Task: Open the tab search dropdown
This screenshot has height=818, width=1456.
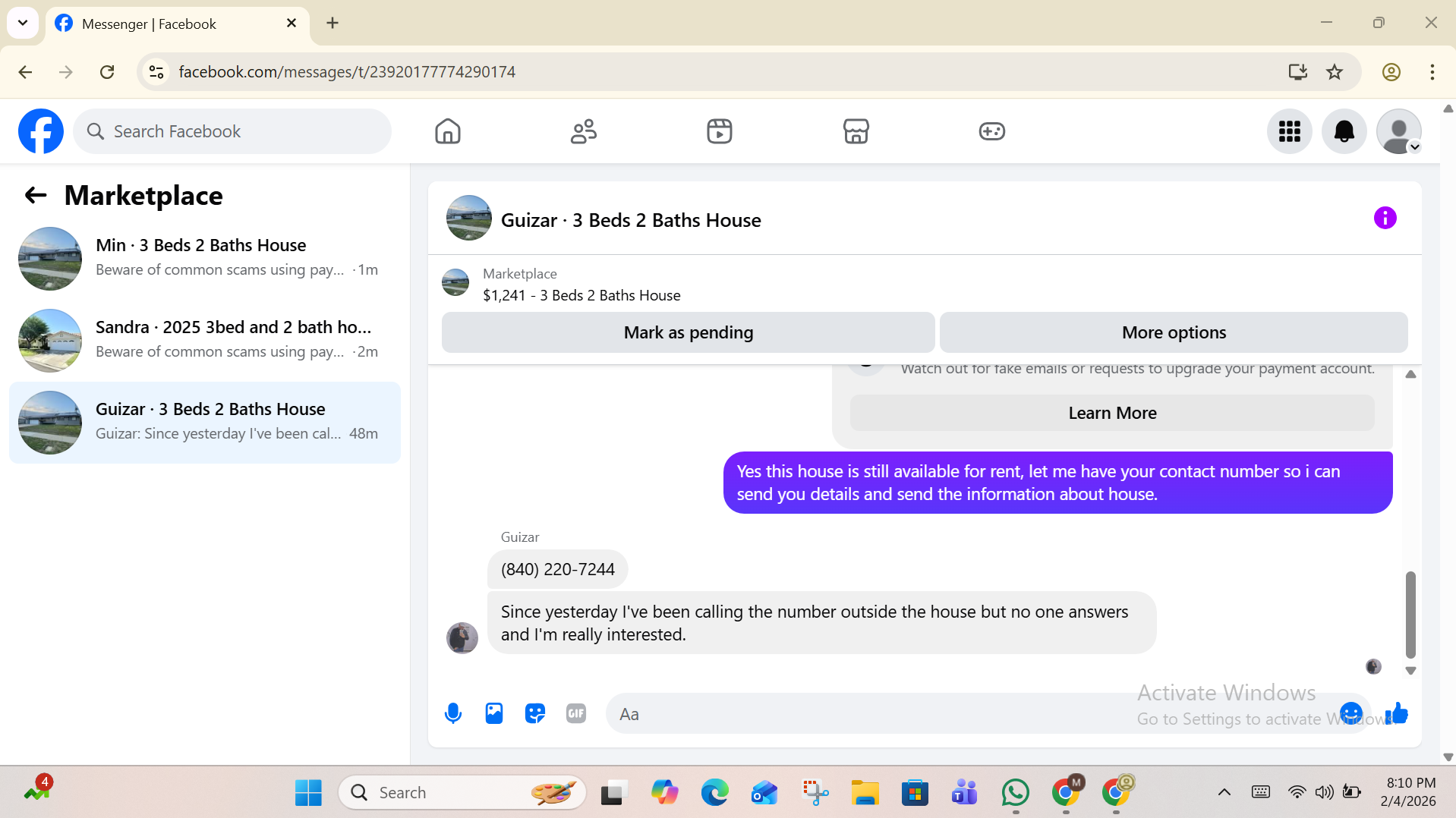Action: coord(23,23)
